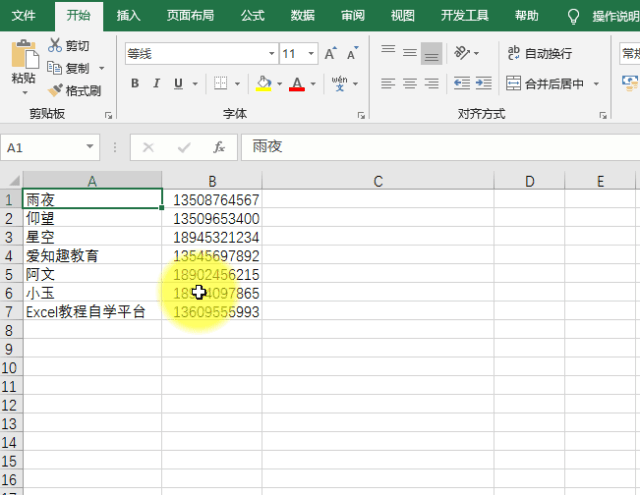The height and width of the screenshot is (495, 640).
Task: Select cell Excel教程自学平台
Action: click(92, 312)
